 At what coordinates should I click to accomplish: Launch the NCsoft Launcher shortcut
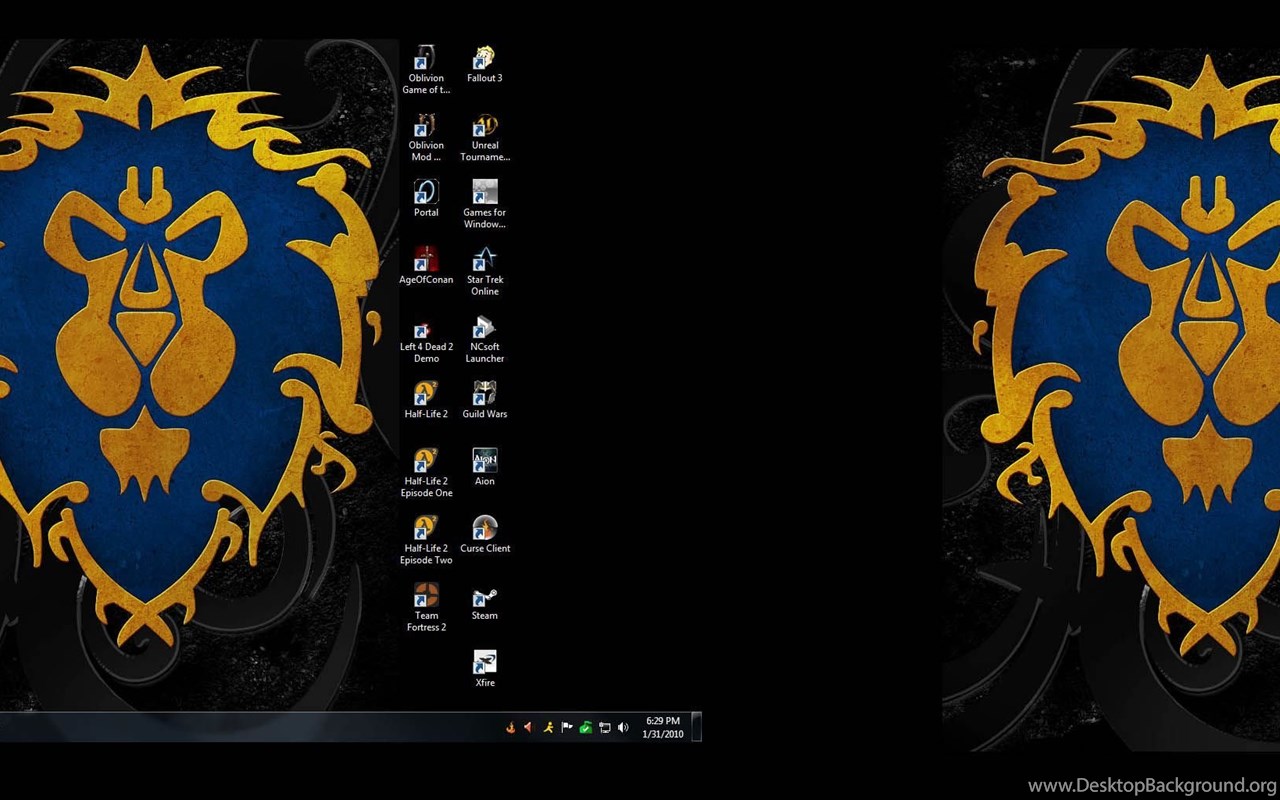[x=485, y=338]
